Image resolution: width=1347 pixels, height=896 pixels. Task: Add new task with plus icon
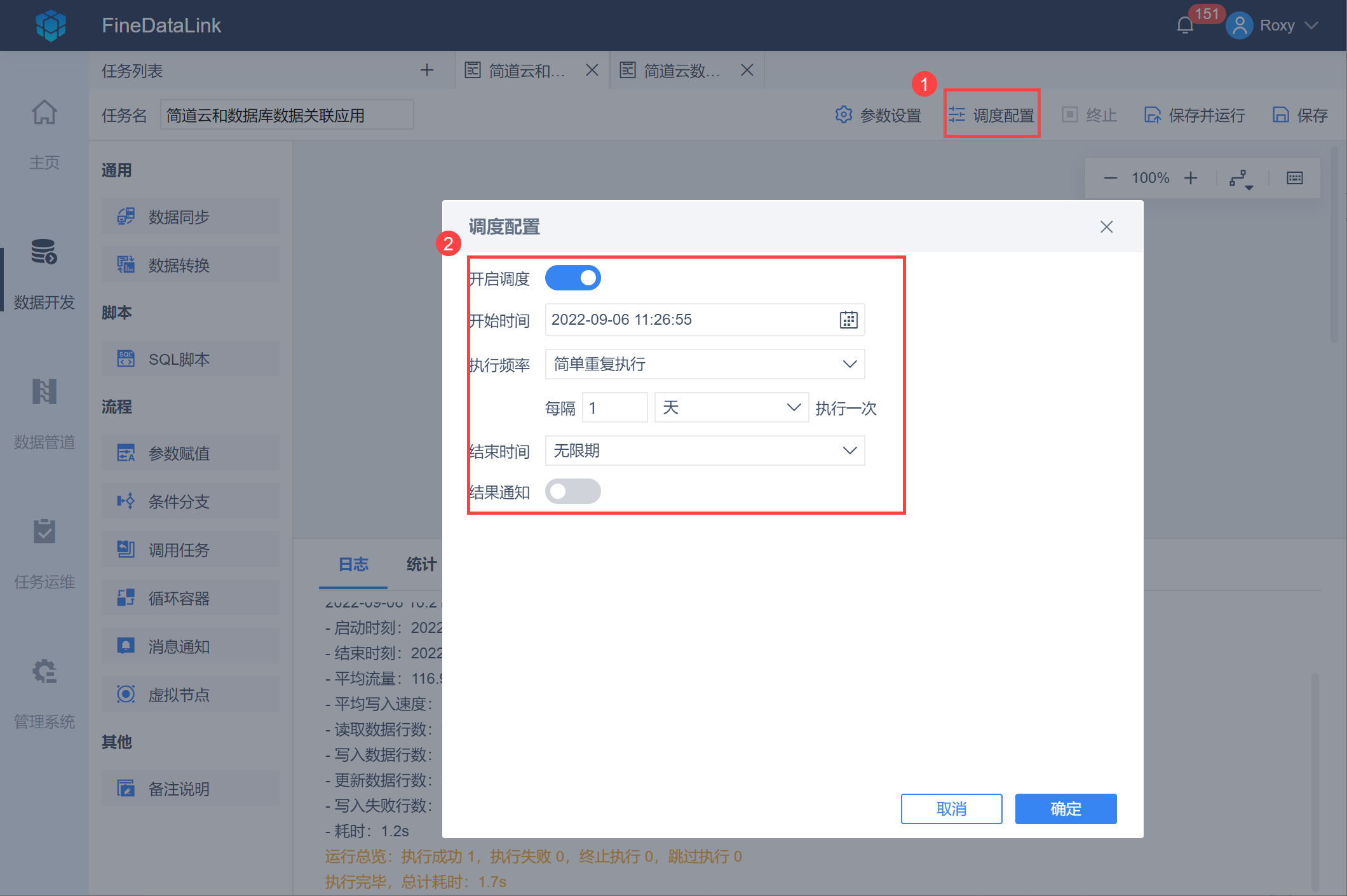pos(427,70)
